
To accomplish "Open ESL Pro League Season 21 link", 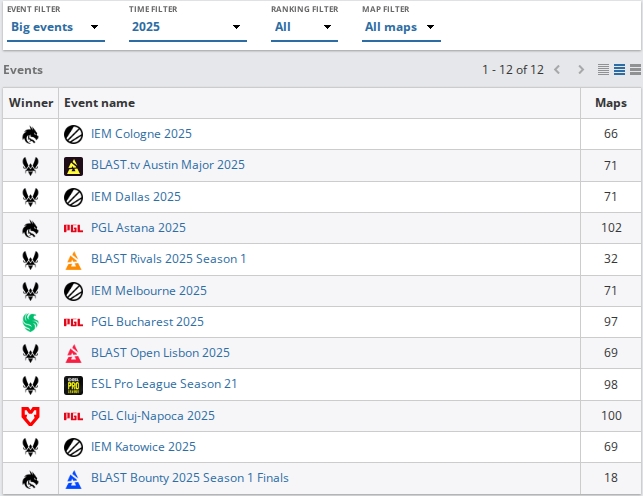I will pyautogui.click(x=164, y=384).
